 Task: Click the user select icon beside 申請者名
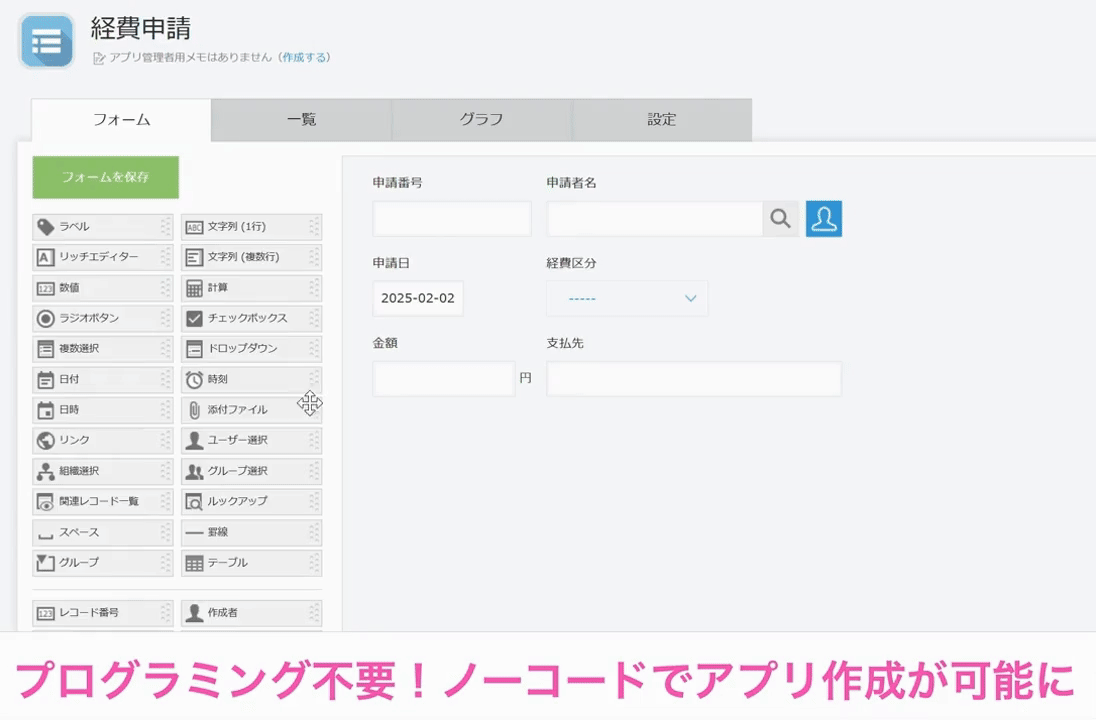point(823,219)
